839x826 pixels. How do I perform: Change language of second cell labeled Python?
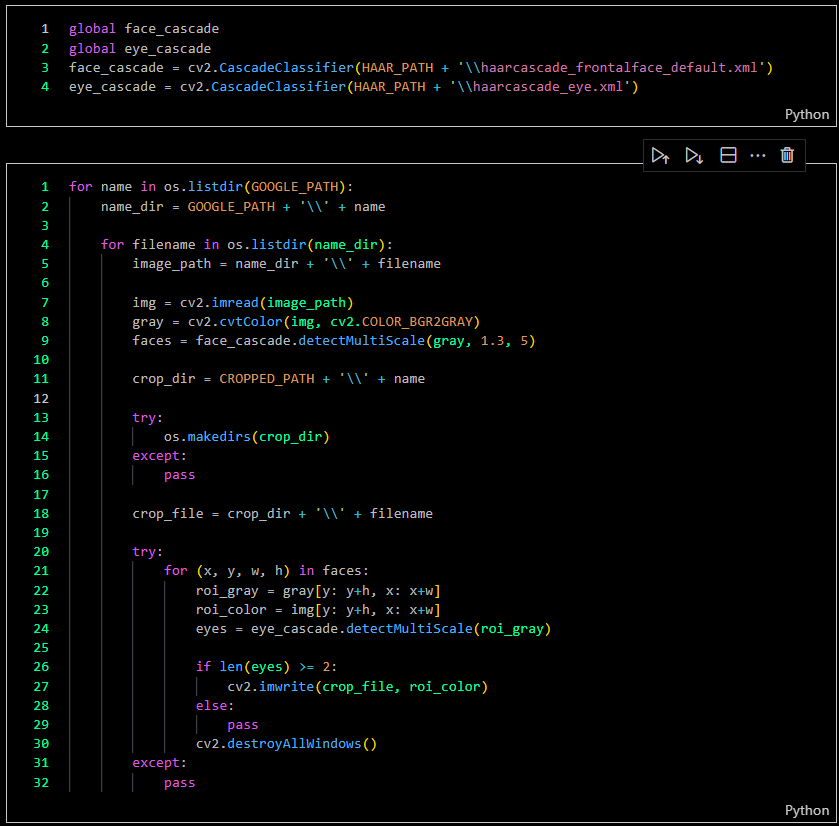pos(806,810)
